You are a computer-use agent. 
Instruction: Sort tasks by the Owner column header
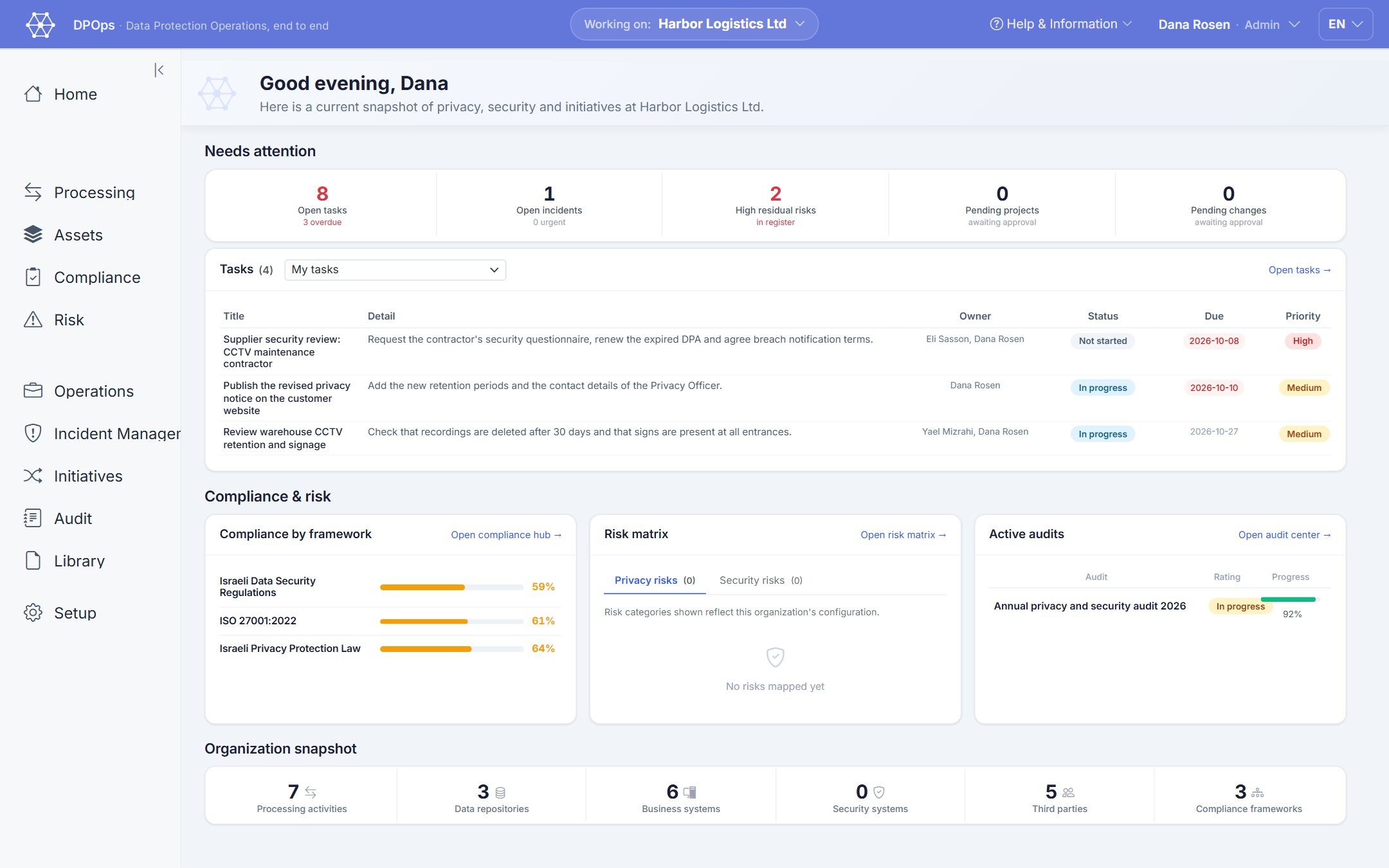[975, 316]
